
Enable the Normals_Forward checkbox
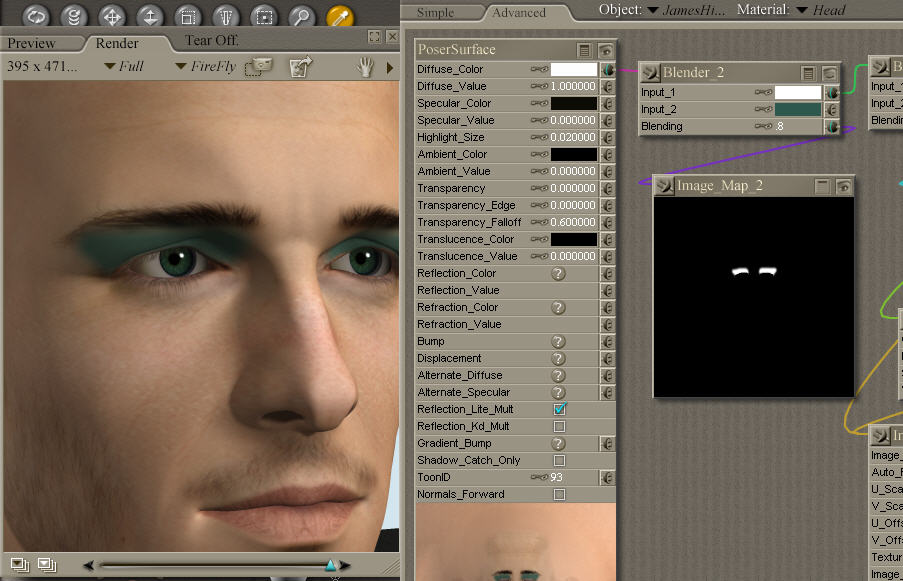(x=559, y=494)
